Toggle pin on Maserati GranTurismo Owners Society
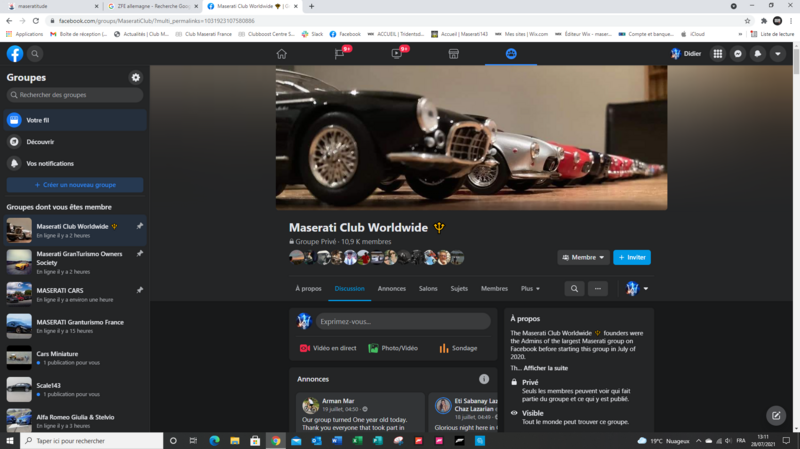Viewport: 800px width, 449px height. pyautogui.click(x=139, y=254)
